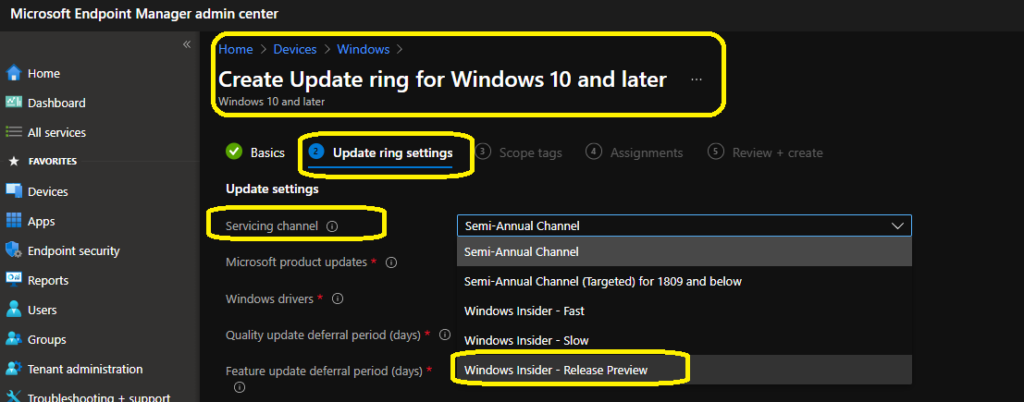Open the Dashboard icon in sidebar
This screenshot has width=1024, height=402.
[x=14, y=103]
